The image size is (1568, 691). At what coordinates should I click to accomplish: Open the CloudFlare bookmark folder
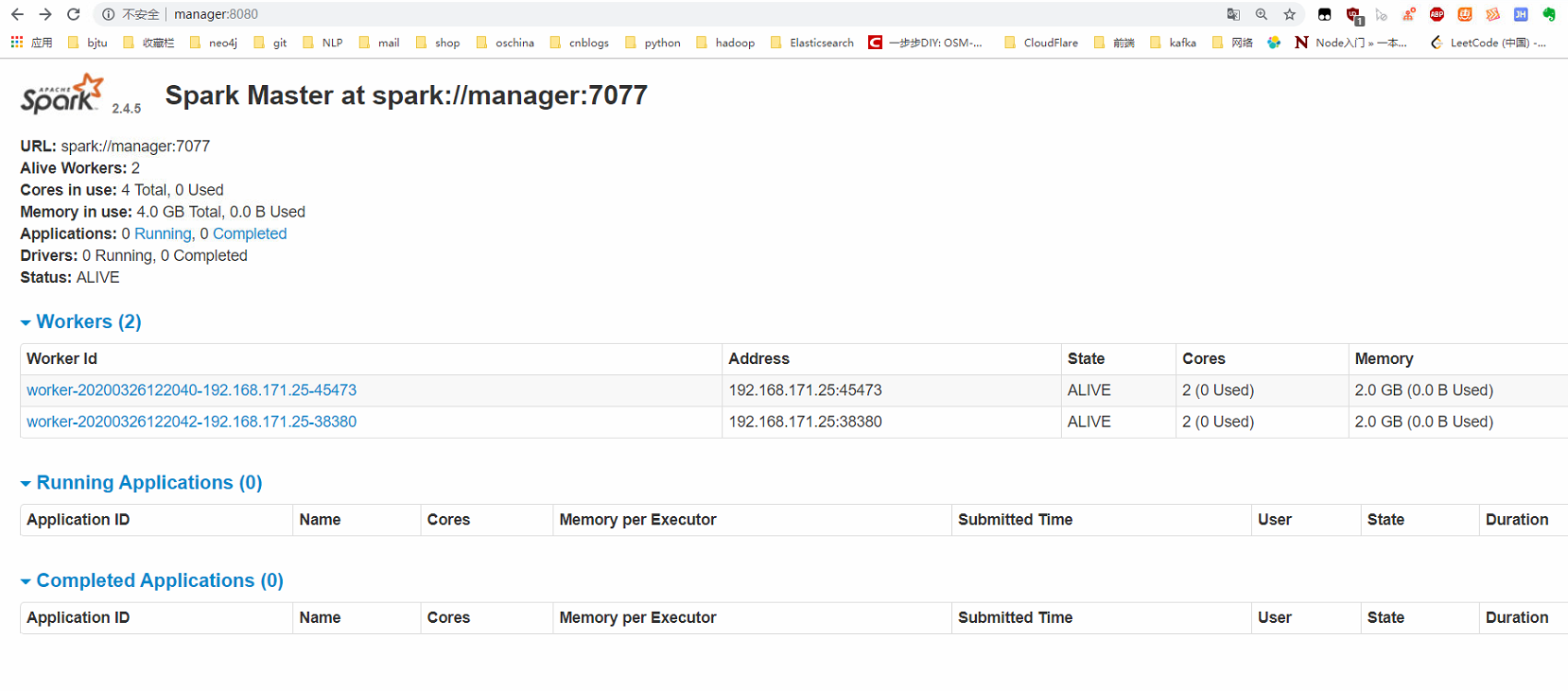(1042, 43)
